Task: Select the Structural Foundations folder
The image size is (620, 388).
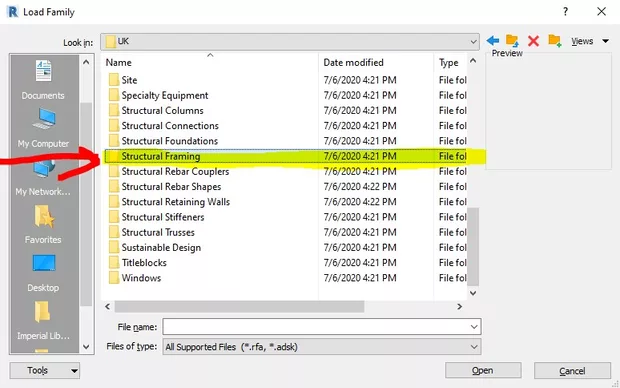Action: [x=169, y=141]
